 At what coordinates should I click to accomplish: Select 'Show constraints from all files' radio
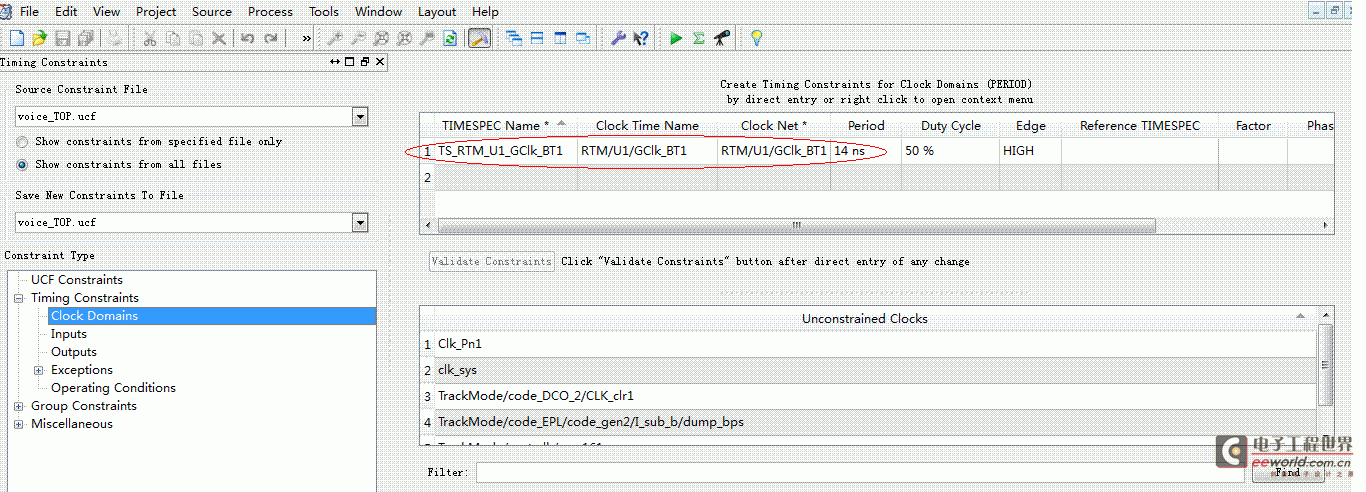23,164
